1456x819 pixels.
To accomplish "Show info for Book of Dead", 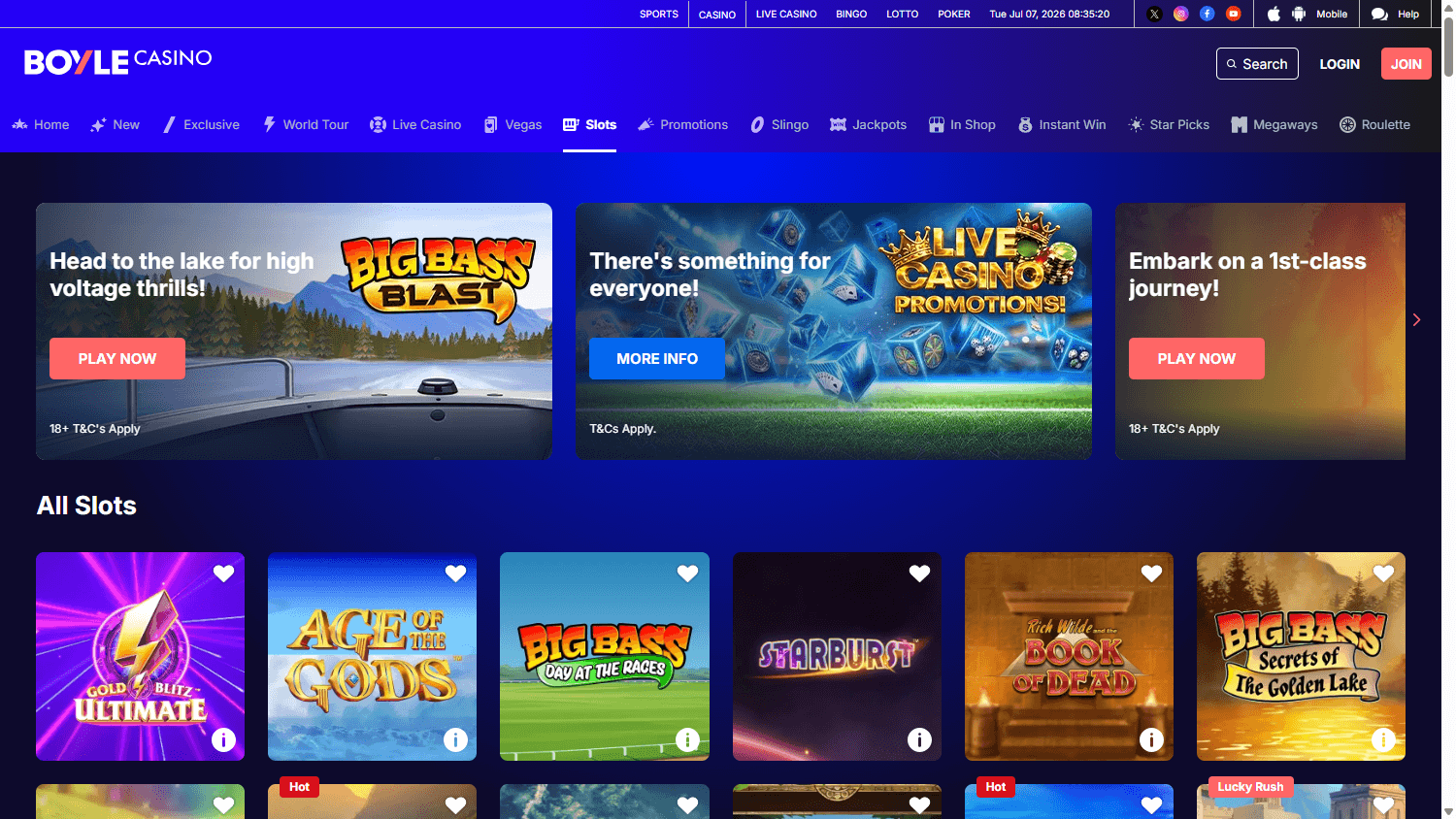I will click(x=1151, y=739).
